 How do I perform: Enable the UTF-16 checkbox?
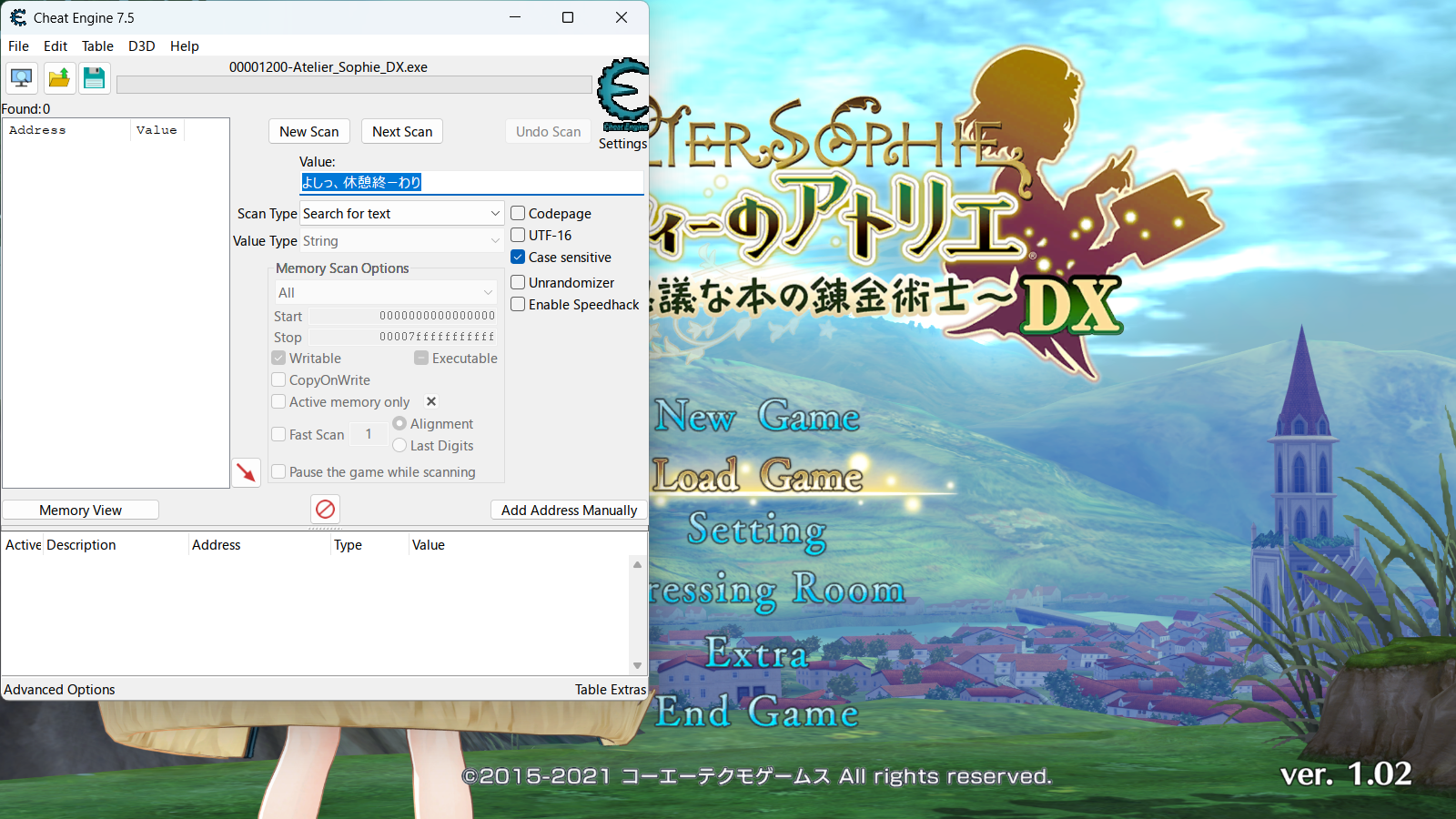[518, 235]
